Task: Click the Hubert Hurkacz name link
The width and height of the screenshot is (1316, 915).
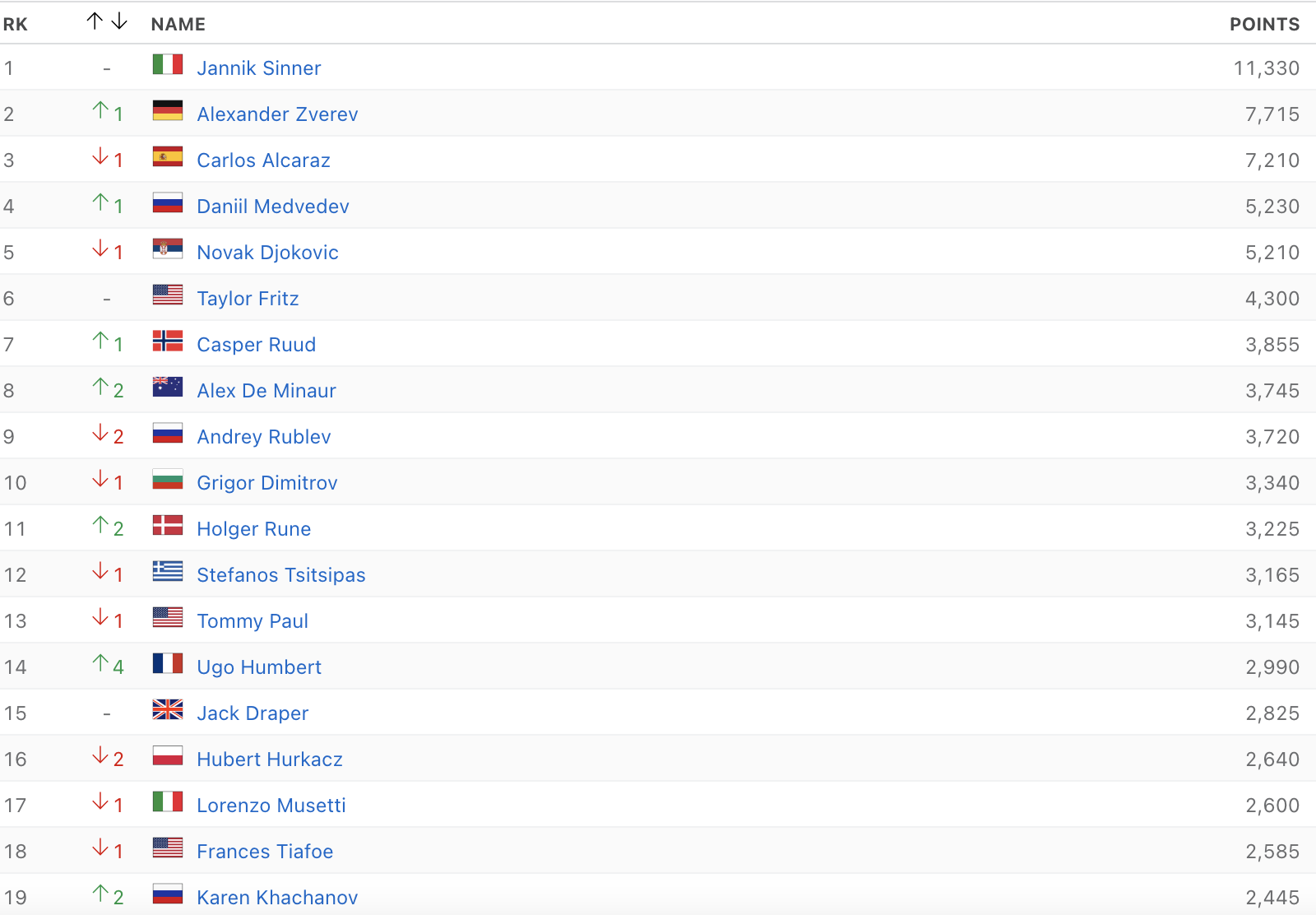Action: tap(269, 759)
